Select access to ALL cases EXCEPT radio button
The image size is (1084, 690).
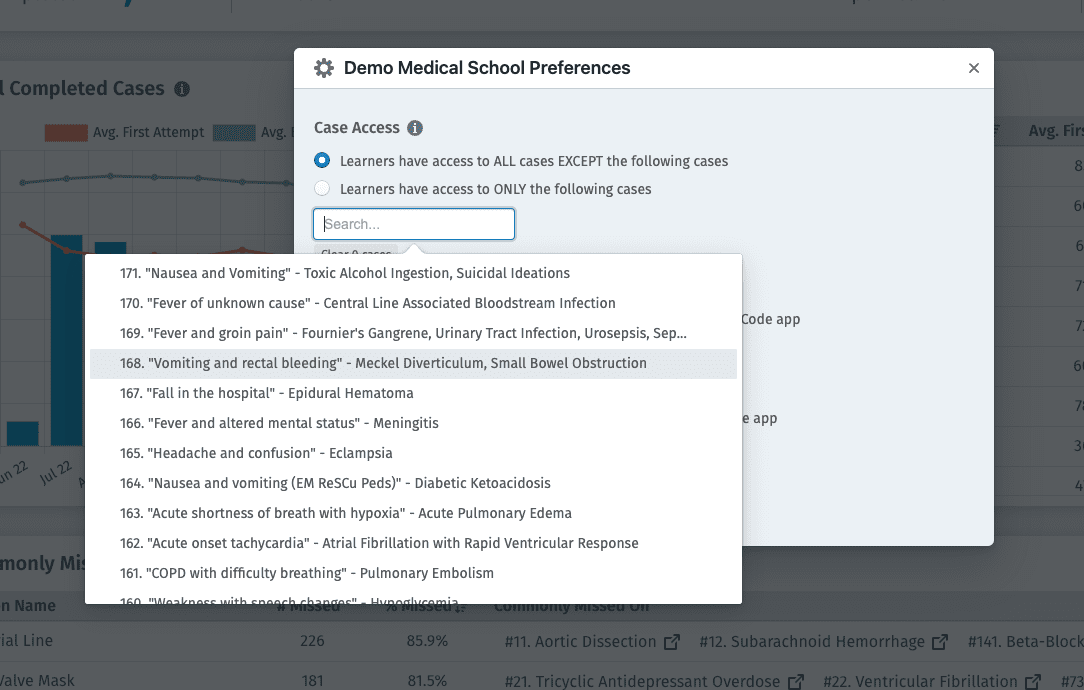(322, 160)
